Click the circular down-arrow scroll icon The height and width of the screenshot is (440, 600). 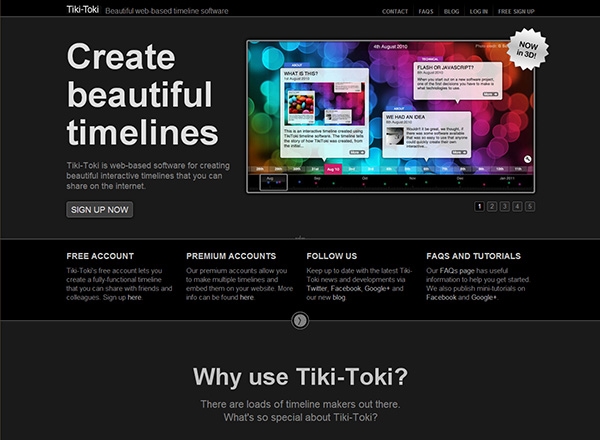tap(300, 320)
